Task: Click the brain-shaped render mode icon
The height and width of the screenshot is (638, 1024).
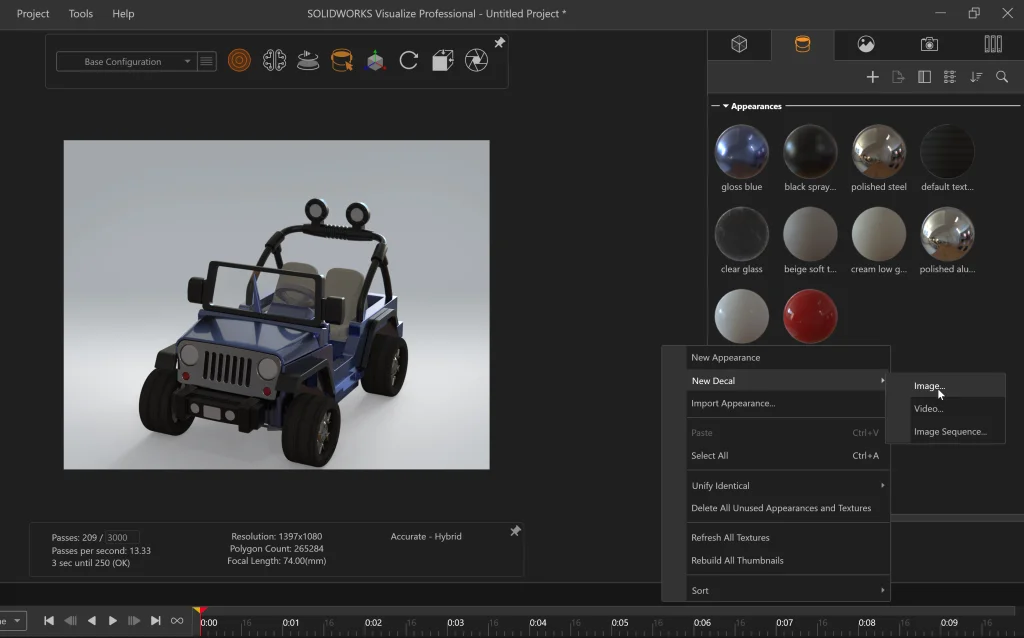Action: (274, 61)
